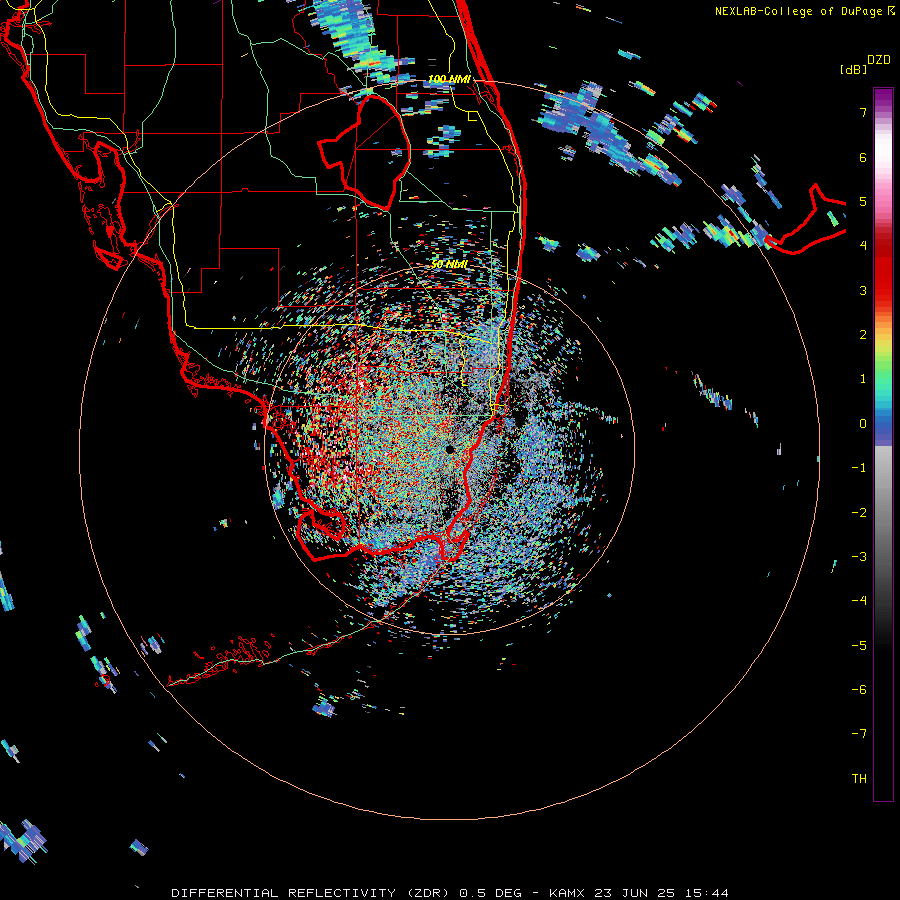Click the 5 tick label on color scale

tap(863, 201)
